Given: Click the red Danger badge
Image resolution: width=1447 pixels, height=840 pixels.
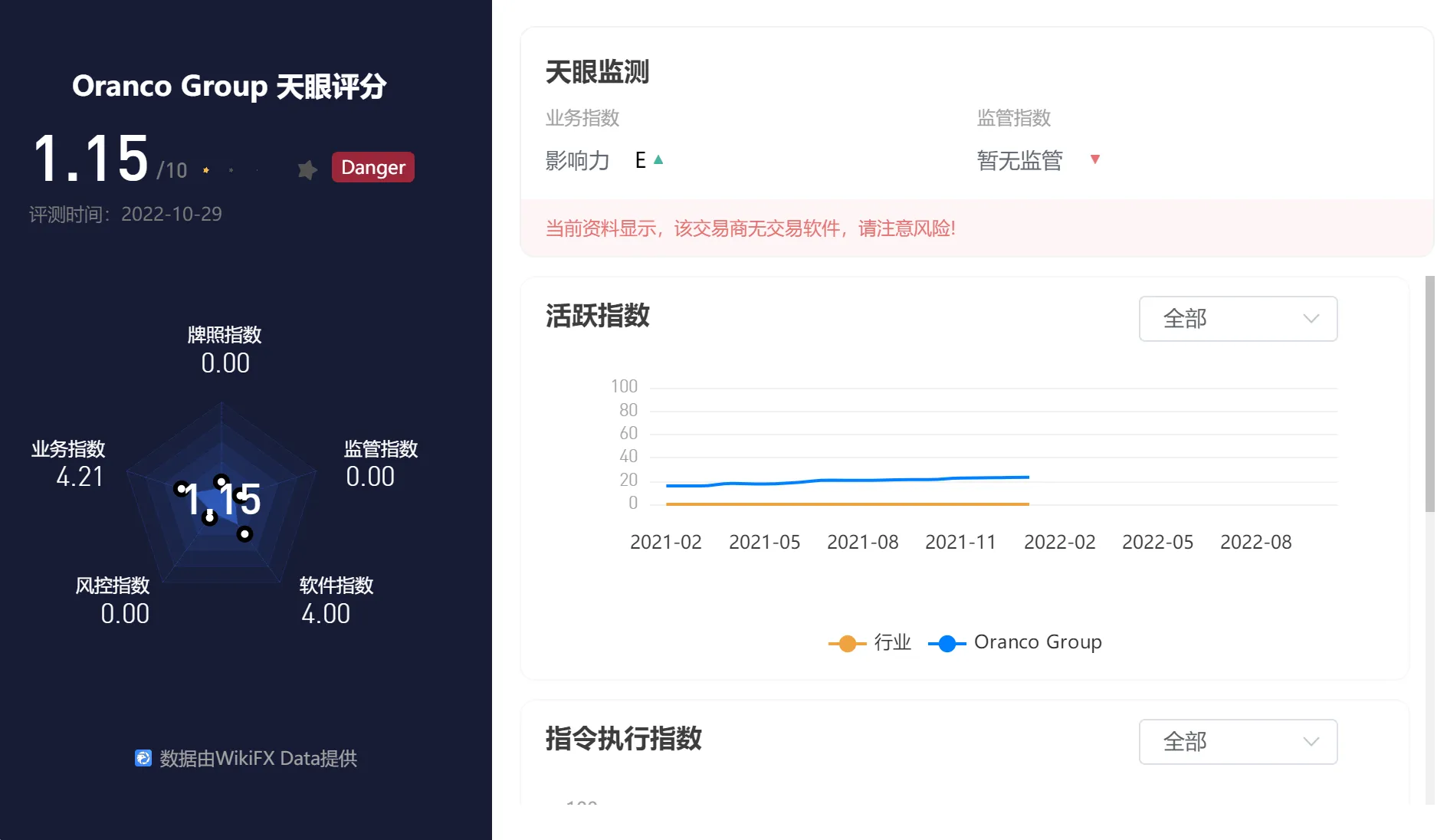Looking at the screenshot, I should coord(373,167).
